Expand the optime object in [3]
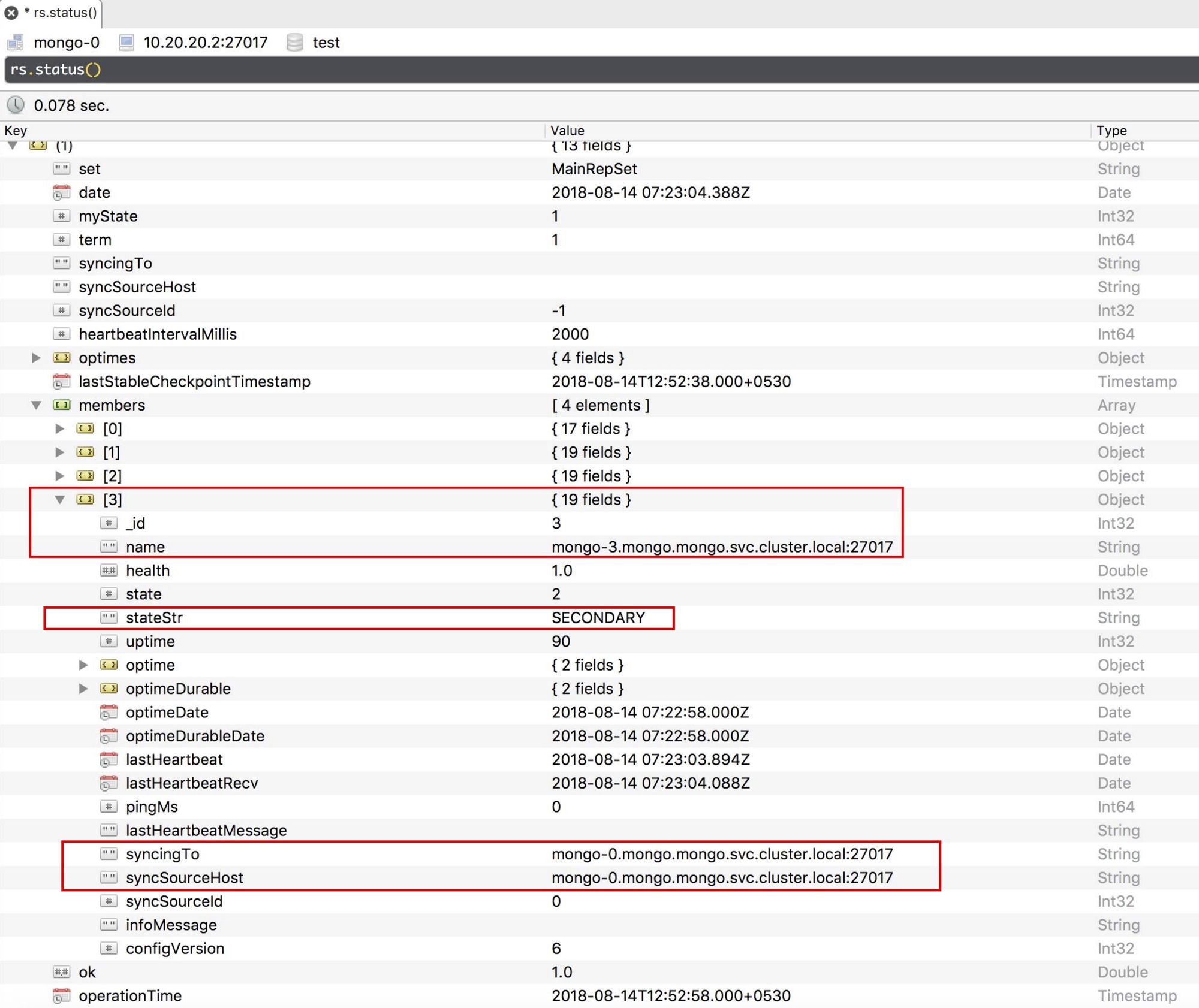Image resolution: width=1199 pixels, height=1008 pixels. [x=83, y=665]
